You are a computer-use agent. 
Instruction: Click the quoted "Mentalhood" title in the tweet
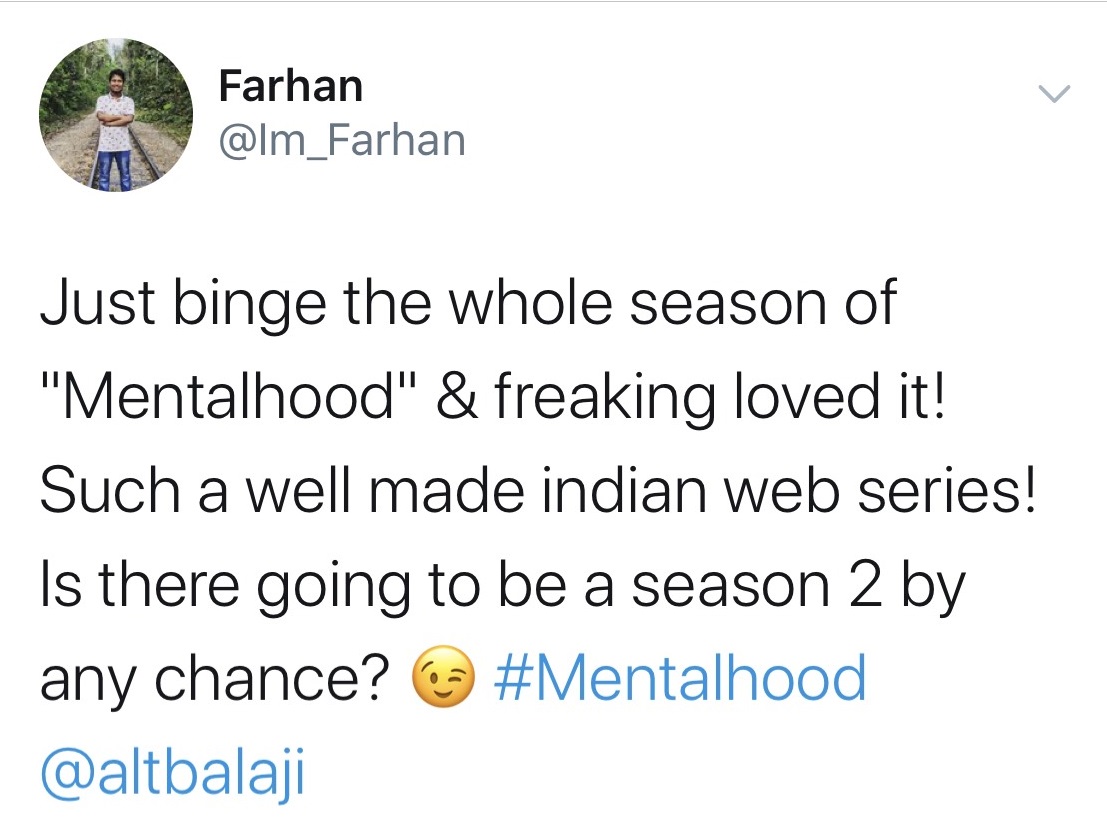click(229, 396)
